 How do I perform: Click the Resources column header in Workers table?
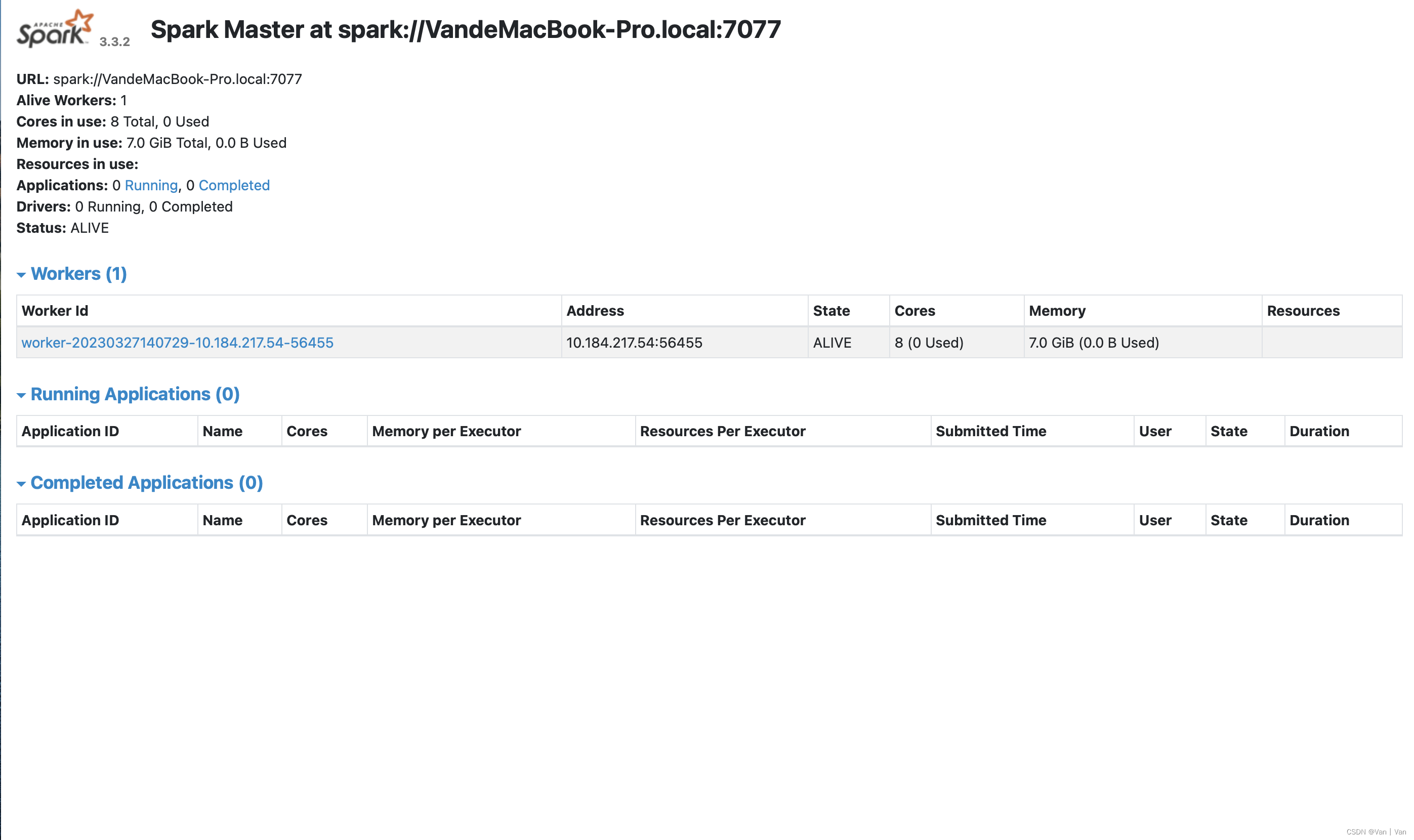[1304, 310]
